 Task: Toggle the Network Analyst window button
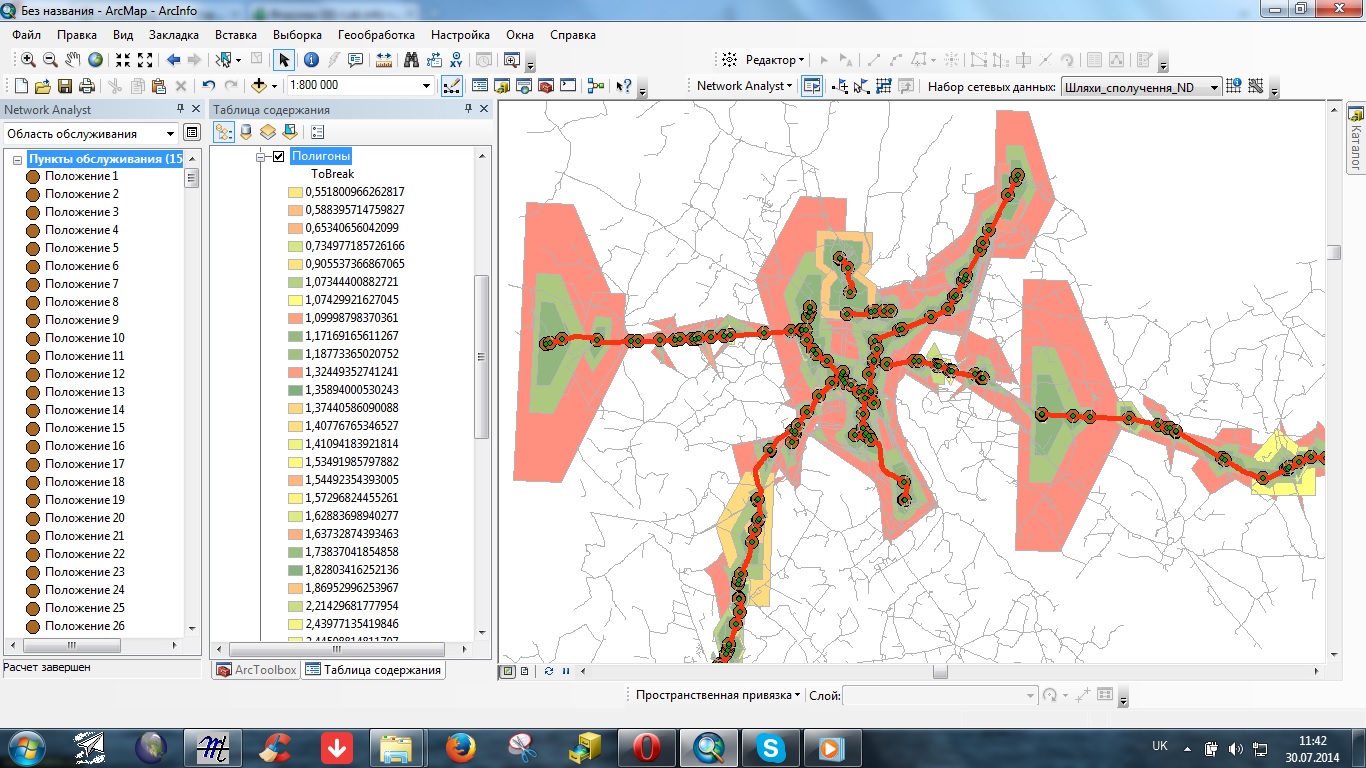[812, 86]
